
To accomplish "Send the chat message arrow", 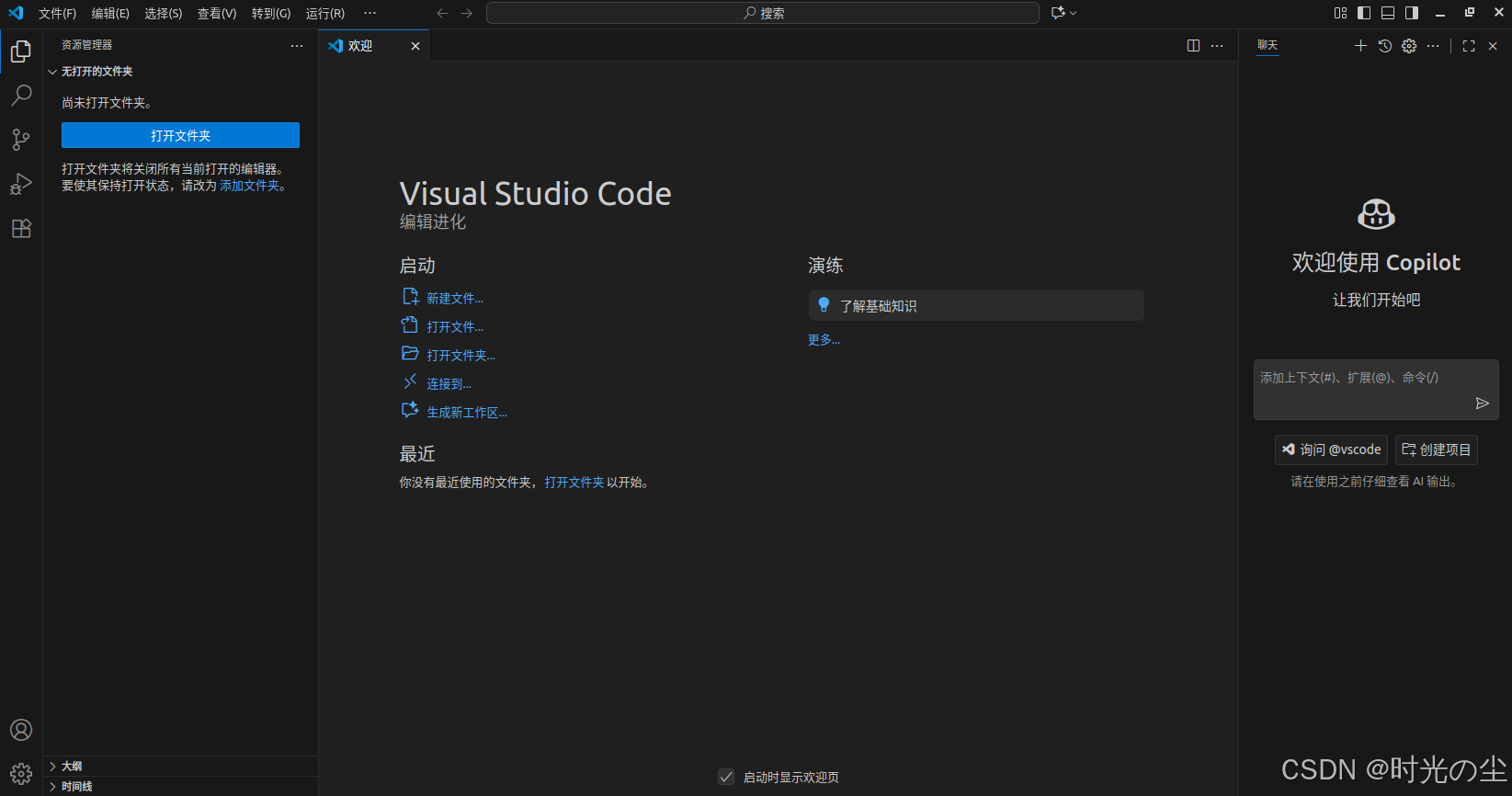I will pyautogui.click(x=1482, y=404).
